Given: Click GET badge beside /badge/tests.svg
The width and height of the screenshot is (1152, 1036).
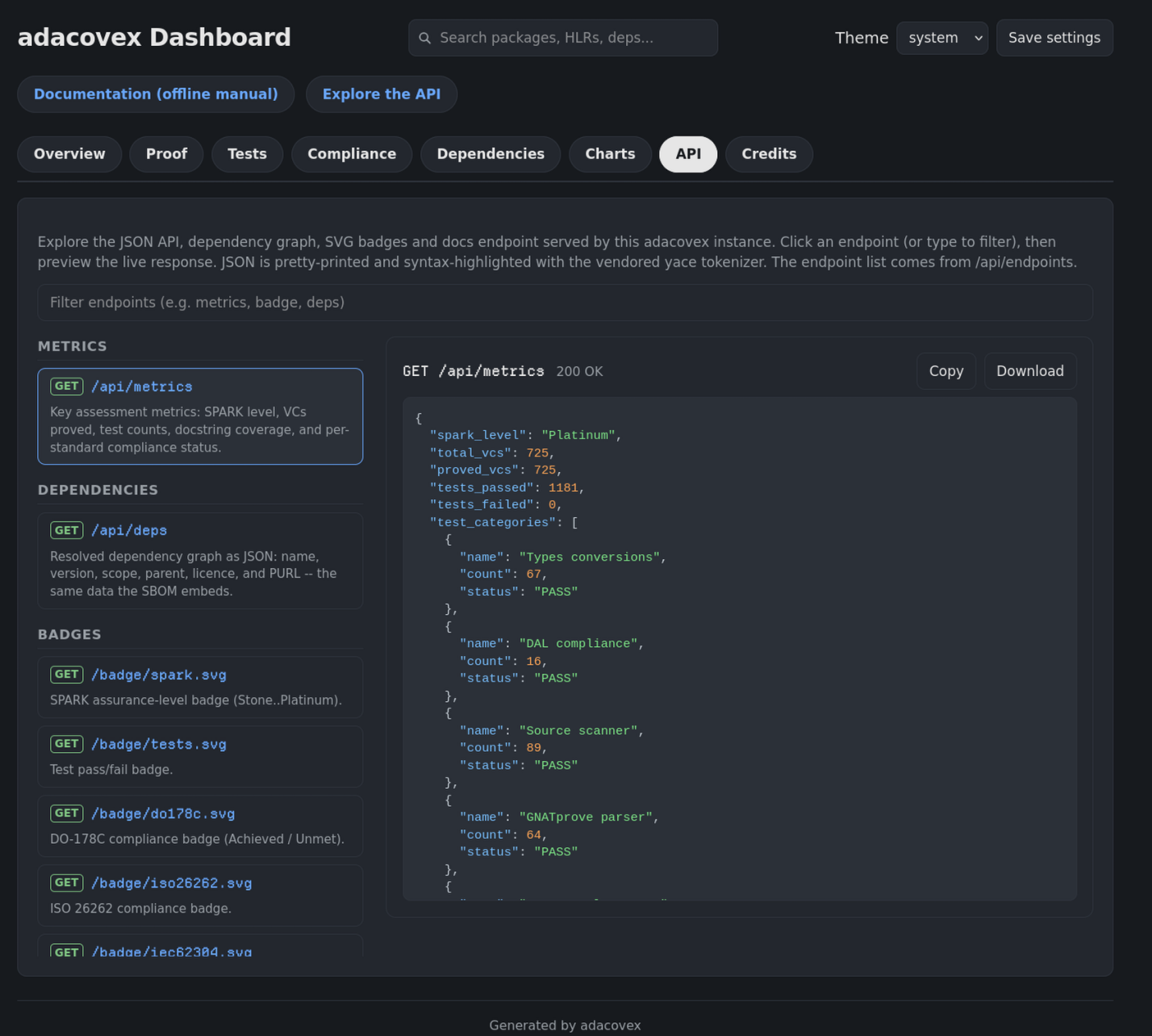Looking at the screenshot, I should pyautogui.click(x=67, y=744).
